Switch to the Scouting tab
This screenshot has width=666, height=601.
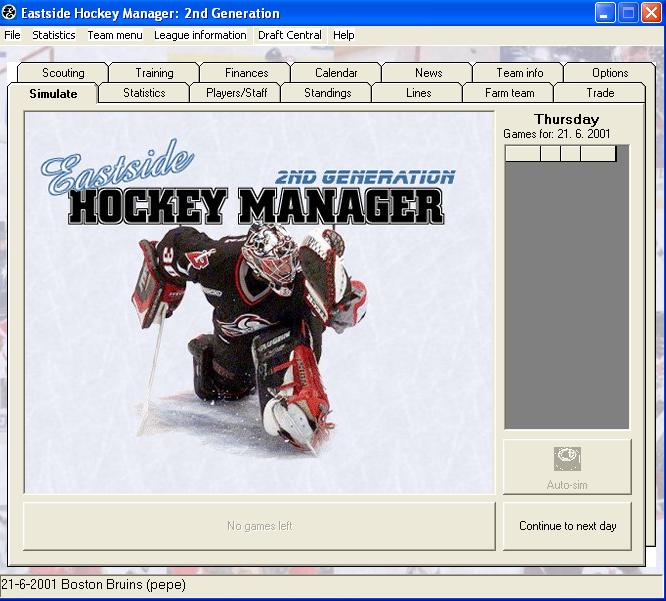click(63, 73)
